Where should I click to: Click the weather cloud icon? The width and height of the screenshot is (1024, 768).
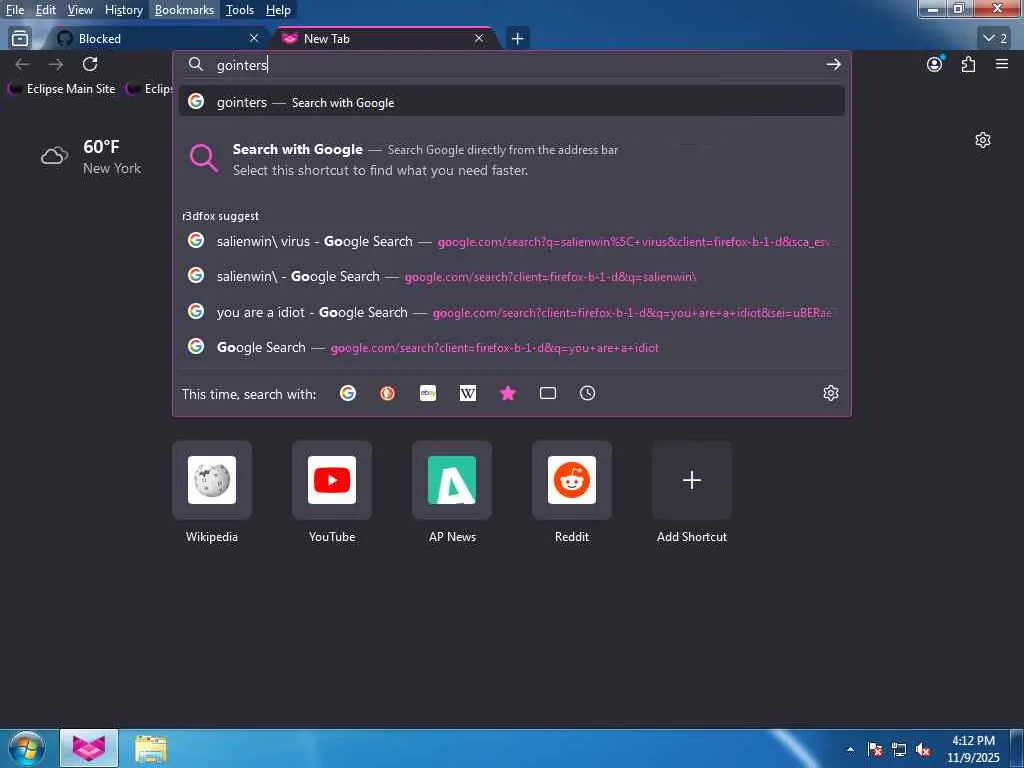coord(54,155)
